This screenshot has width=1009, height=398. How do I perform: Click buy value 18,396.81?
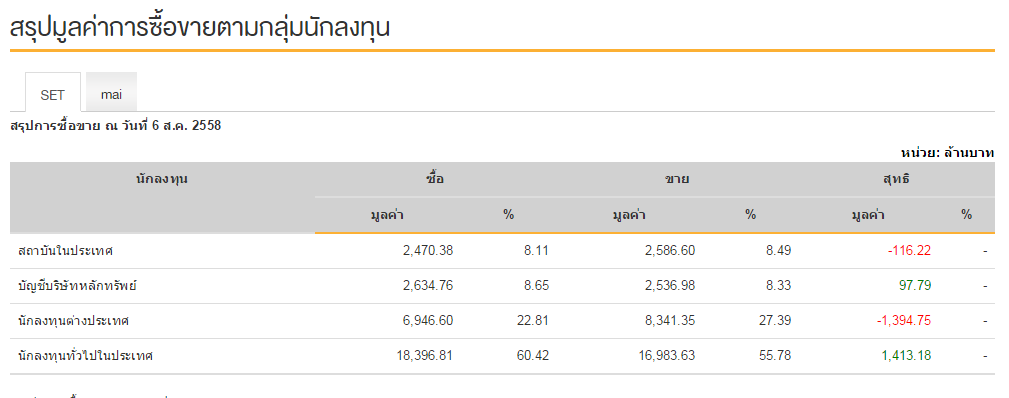coord(425,355)
